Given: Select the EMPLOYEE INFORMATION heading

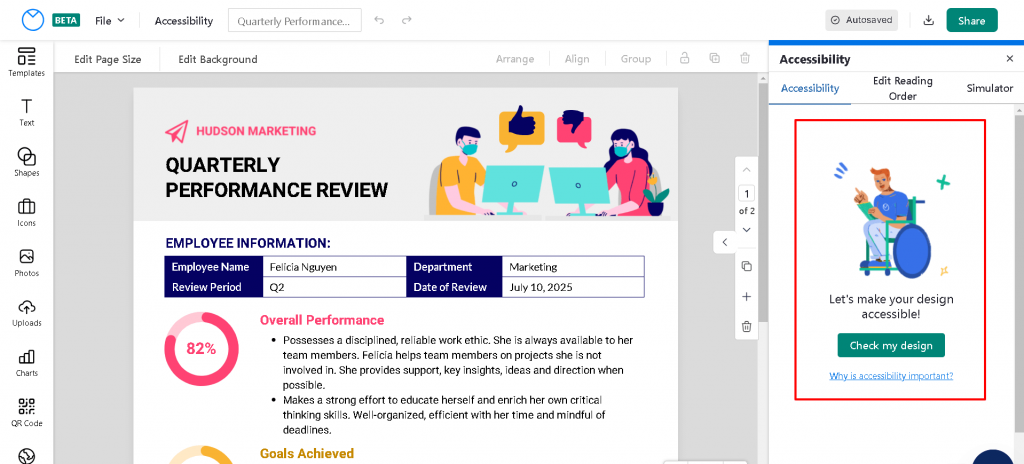Looking at the screenshot, I should pos(248,244).
